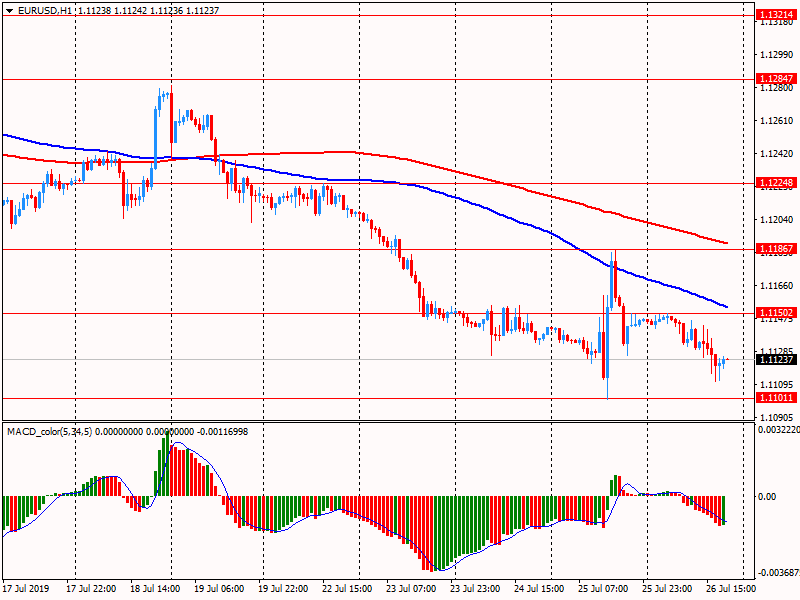
Task: Select the 1.11867 price level label
Action: coord(777,248)
